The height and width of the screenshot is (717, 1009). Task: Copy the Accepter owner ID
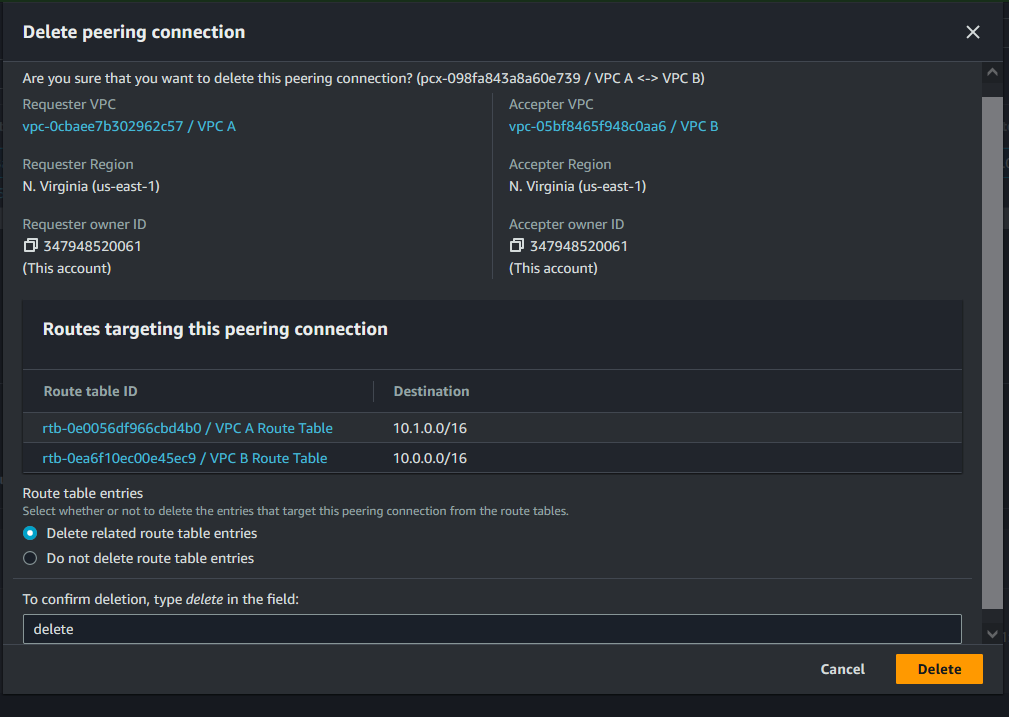coord(516,246)
